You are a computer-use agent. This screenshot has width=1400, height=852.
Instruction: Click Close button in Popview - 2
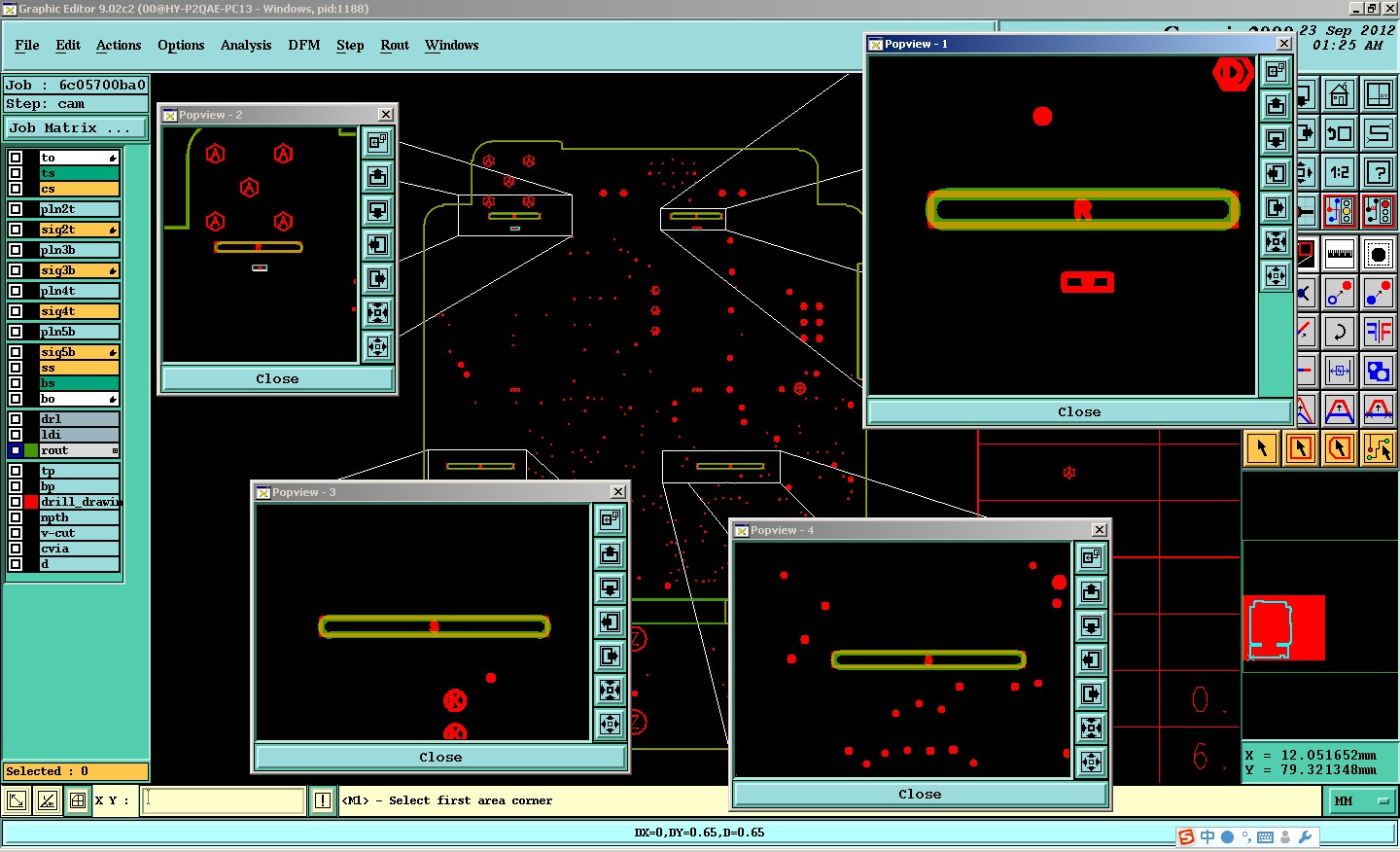(277, 379)
